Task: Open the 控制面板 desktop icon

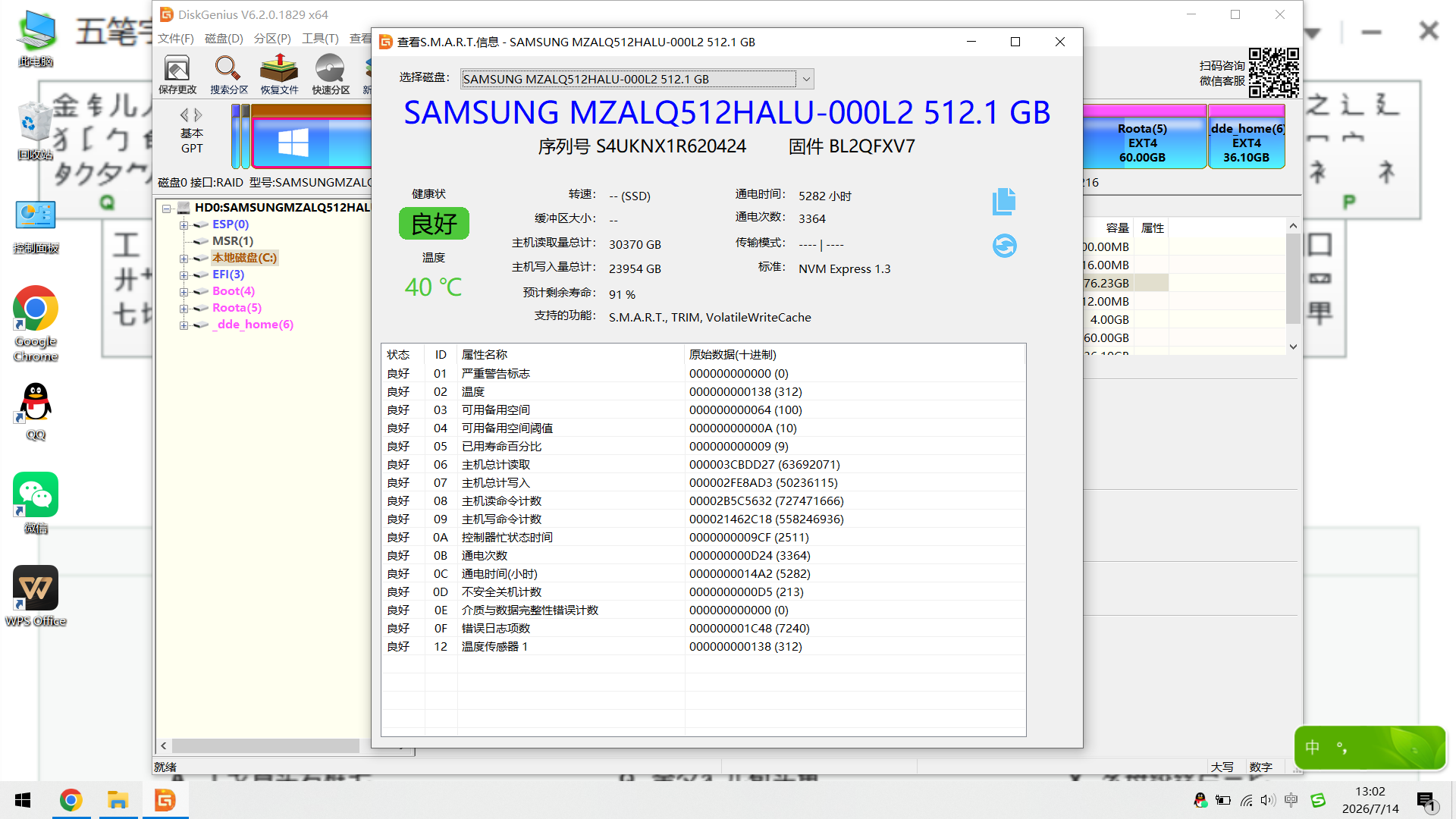Action: coord(36,227)
